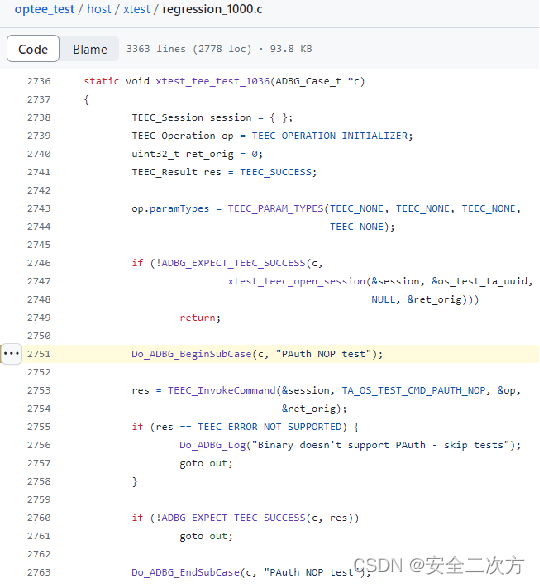
Task: Click TEEC_ERROR_NOT_SUPPORTED constant
Action: click(270, 427)
